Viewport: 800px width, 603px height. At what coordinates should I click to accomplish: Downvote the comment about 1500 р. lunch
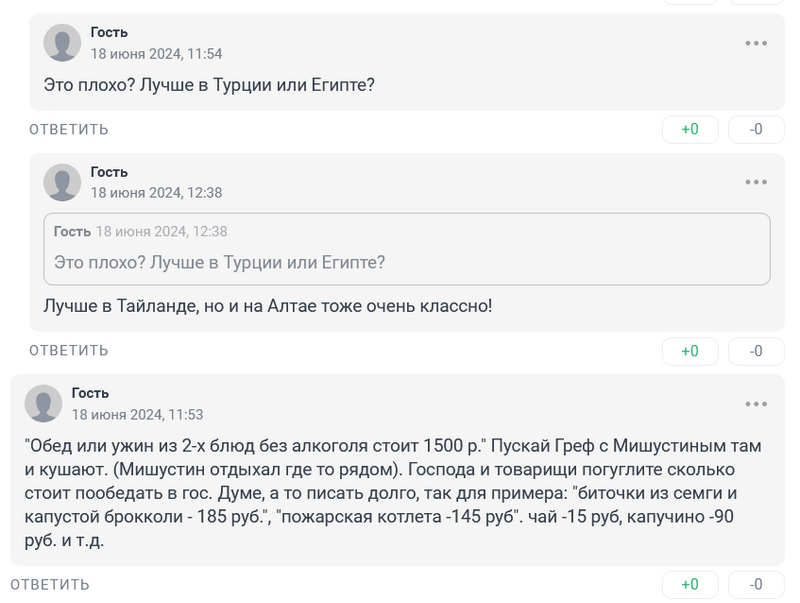pyautogui.click(x=756, y=585)
